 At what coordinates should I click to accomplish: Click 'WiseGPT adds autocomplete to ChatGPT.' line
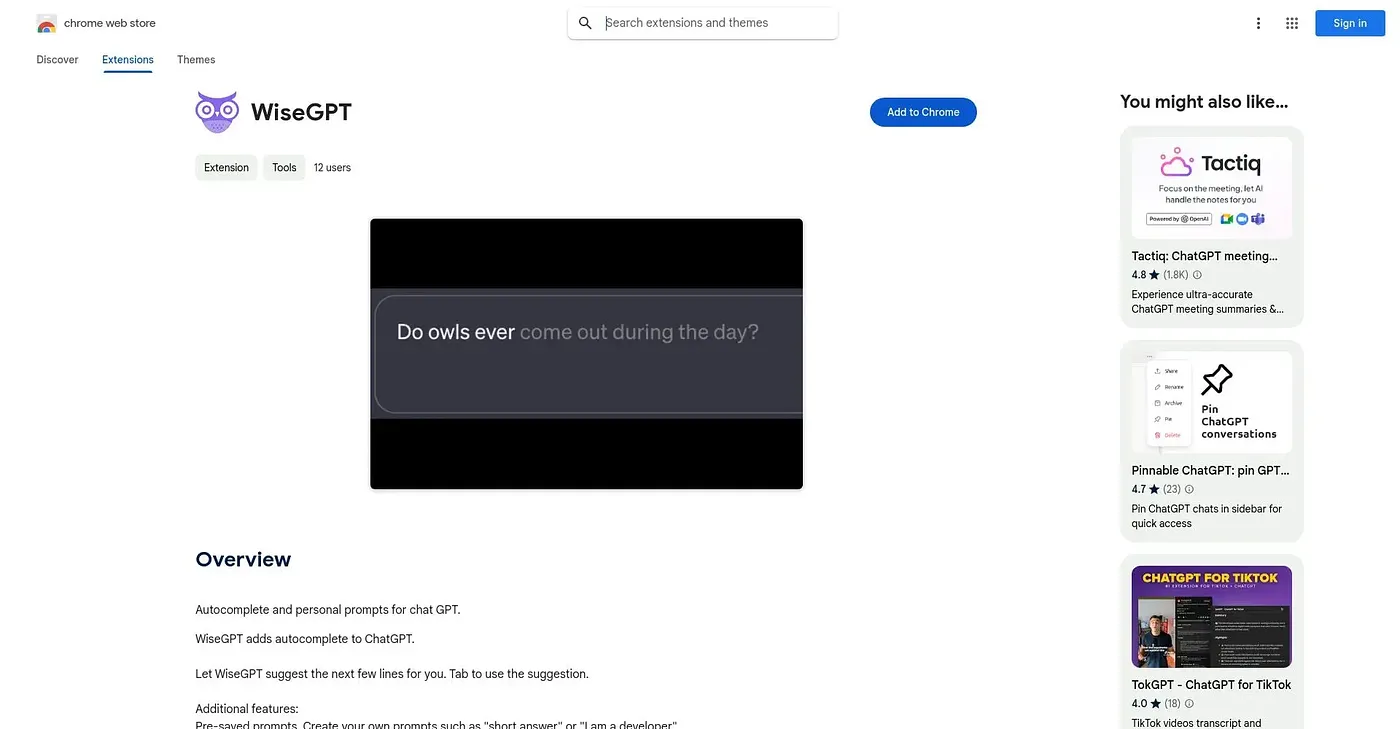305,639
